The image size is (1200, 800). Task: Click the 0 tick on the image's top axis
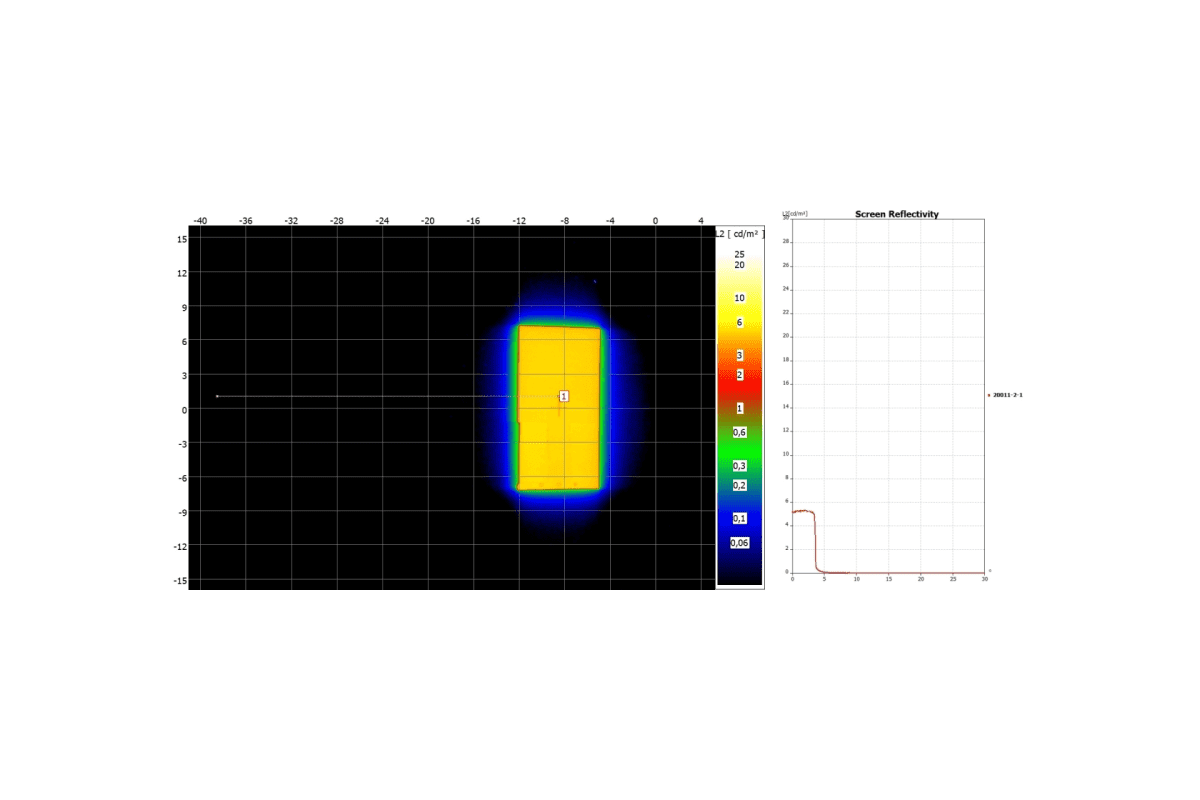point(655,220)
